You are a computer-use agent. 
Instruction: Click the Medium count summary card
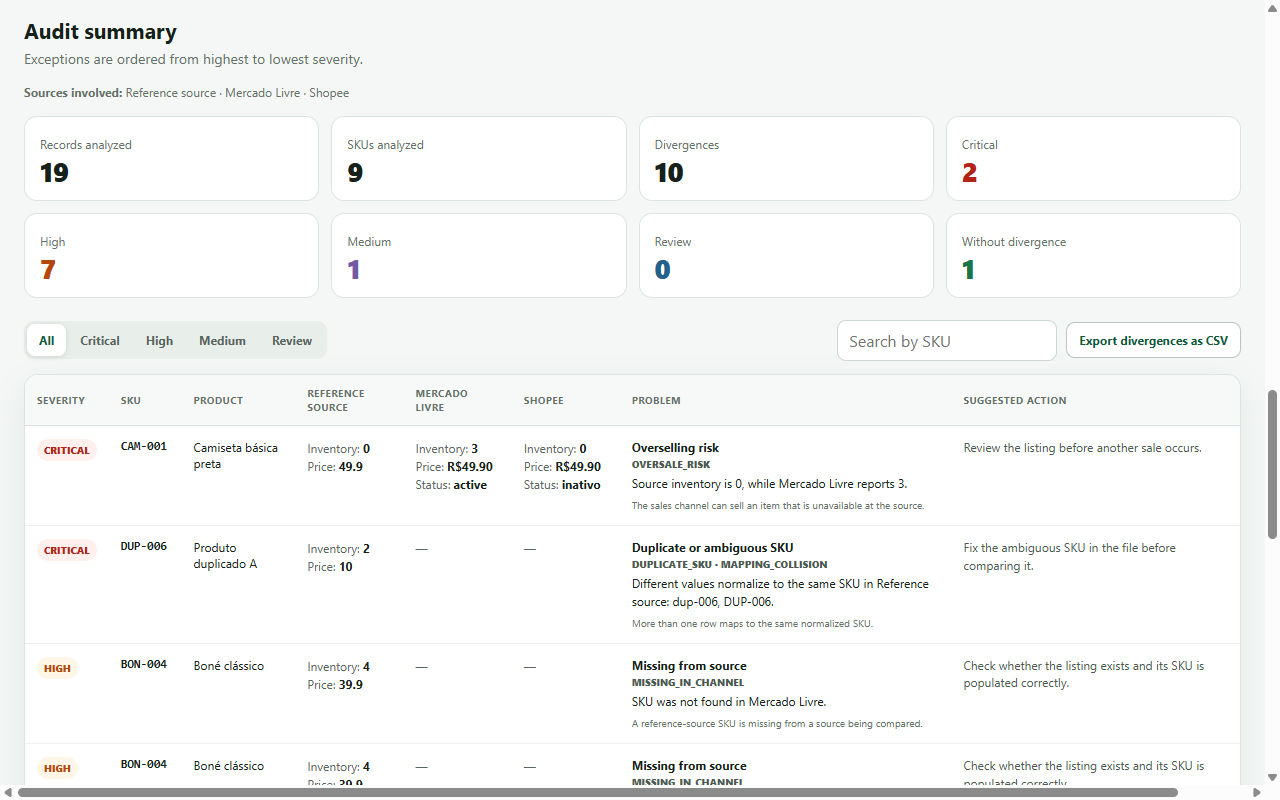click(479, 256)
